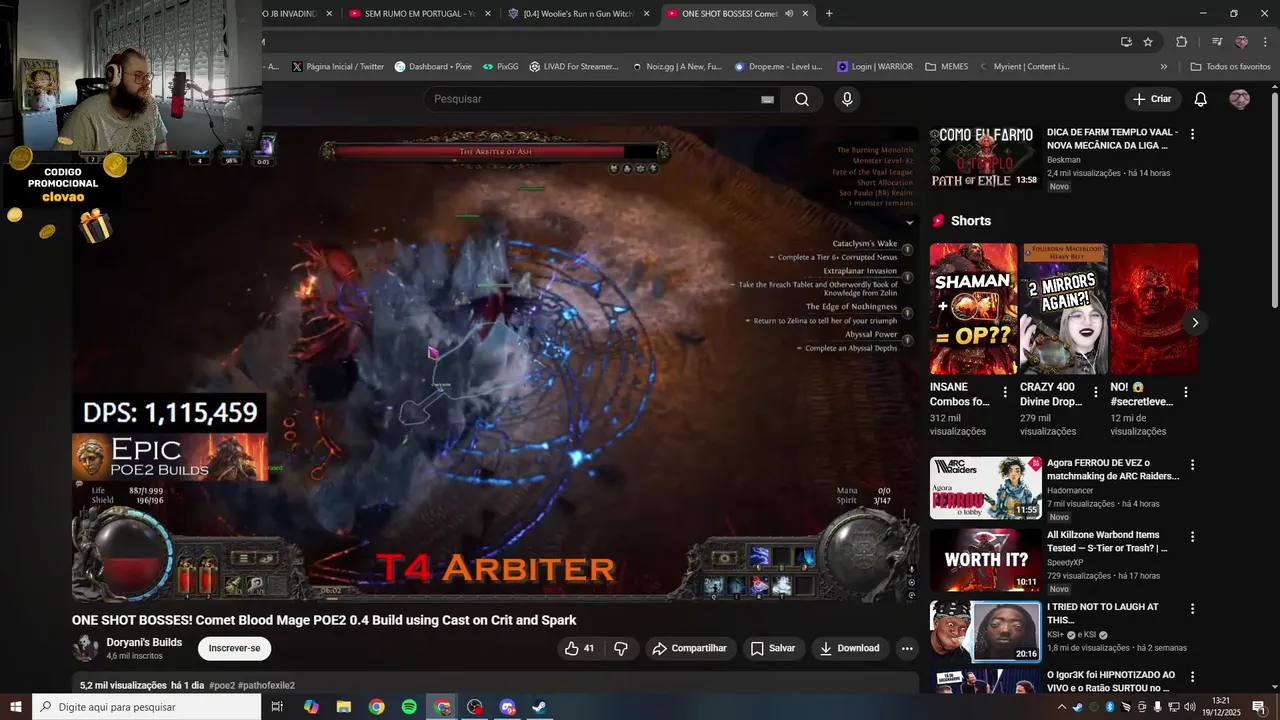1280x720 pixels.
Task: Open Chrome media controls icon
Action: pos(1217,42)
